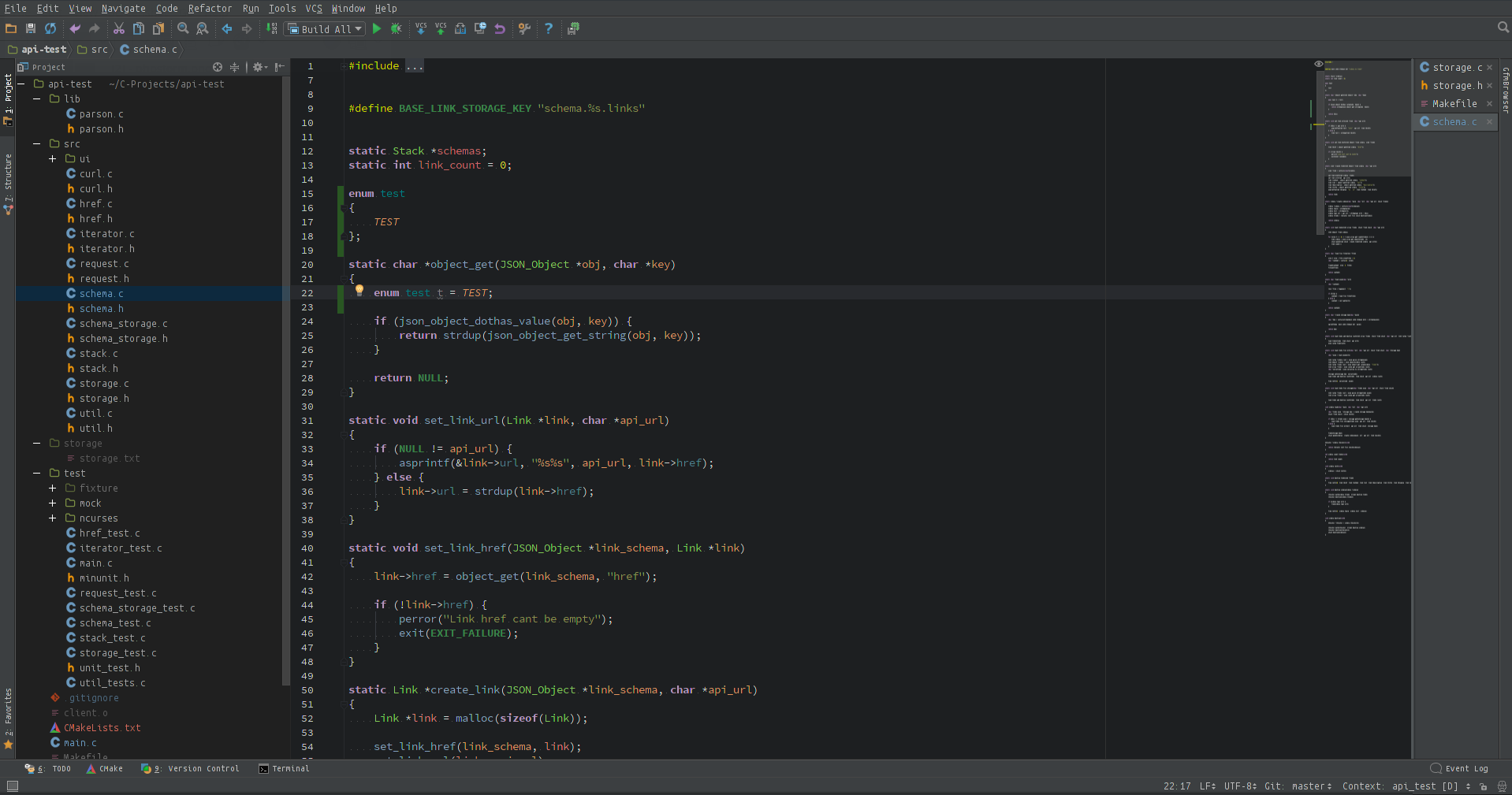Open the Terminal tool window

[284, 769]
